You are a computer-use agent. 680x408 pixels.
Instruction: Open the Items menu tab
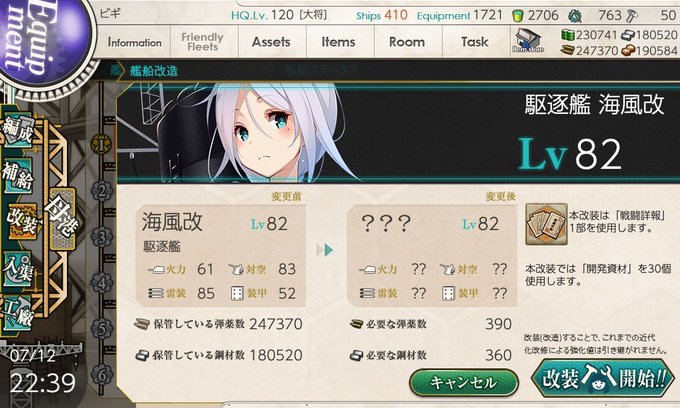339,42
